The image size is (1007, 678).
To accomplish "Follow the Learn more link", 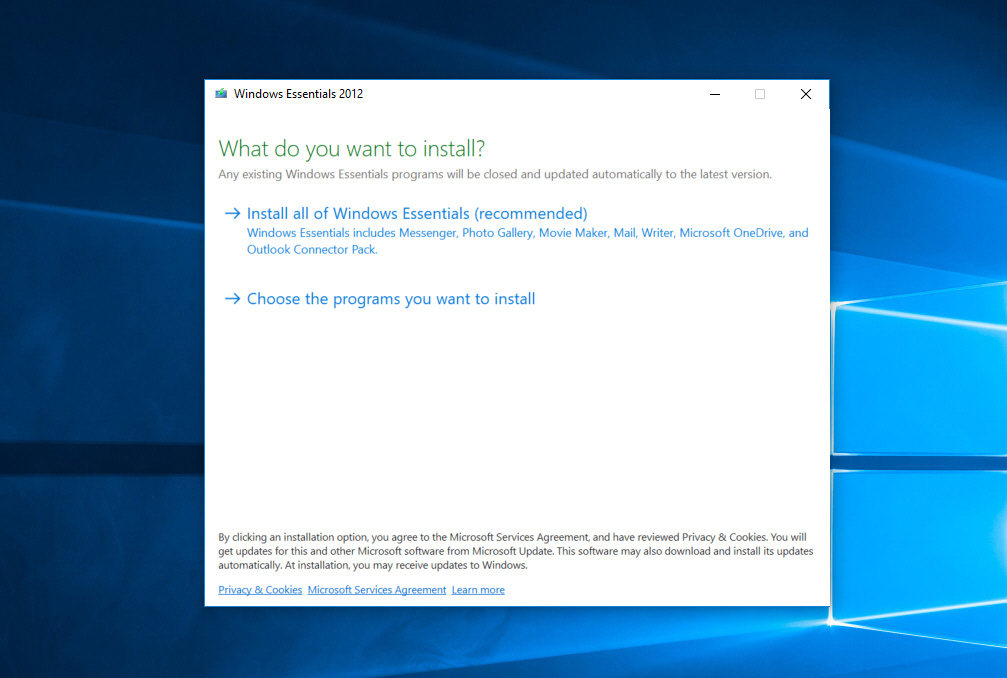I will (478, 589).
